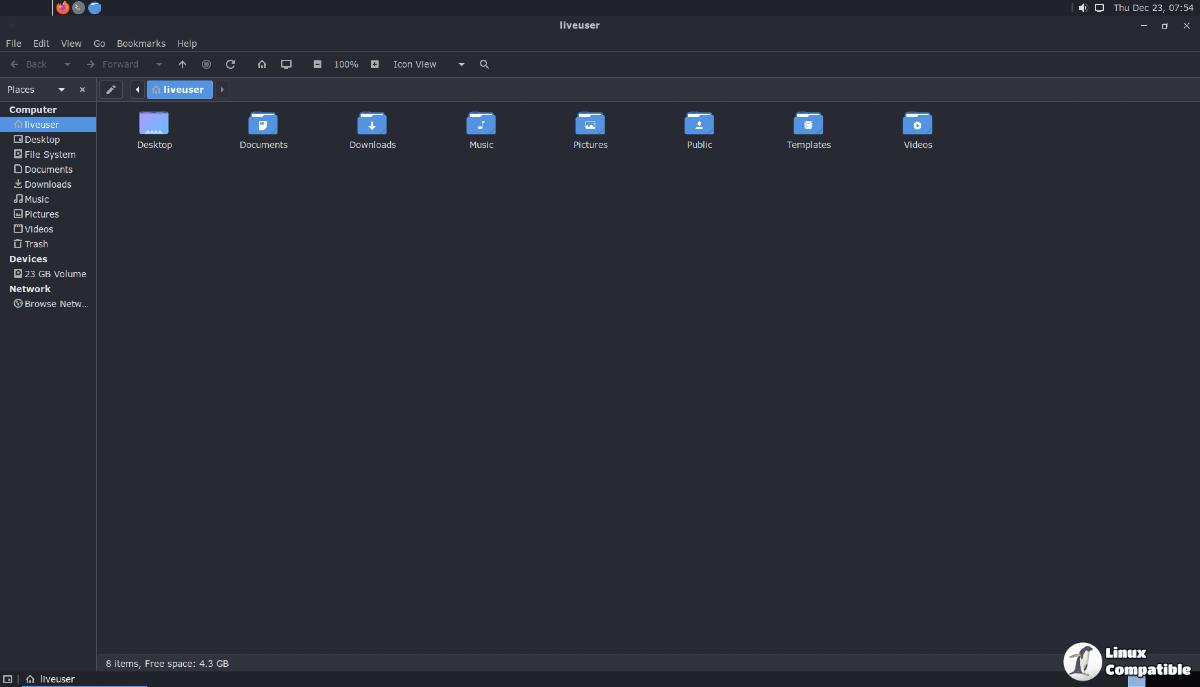Click the liveuser path bar button
The height and width of the screenshot is (687, 1200).
180,90
